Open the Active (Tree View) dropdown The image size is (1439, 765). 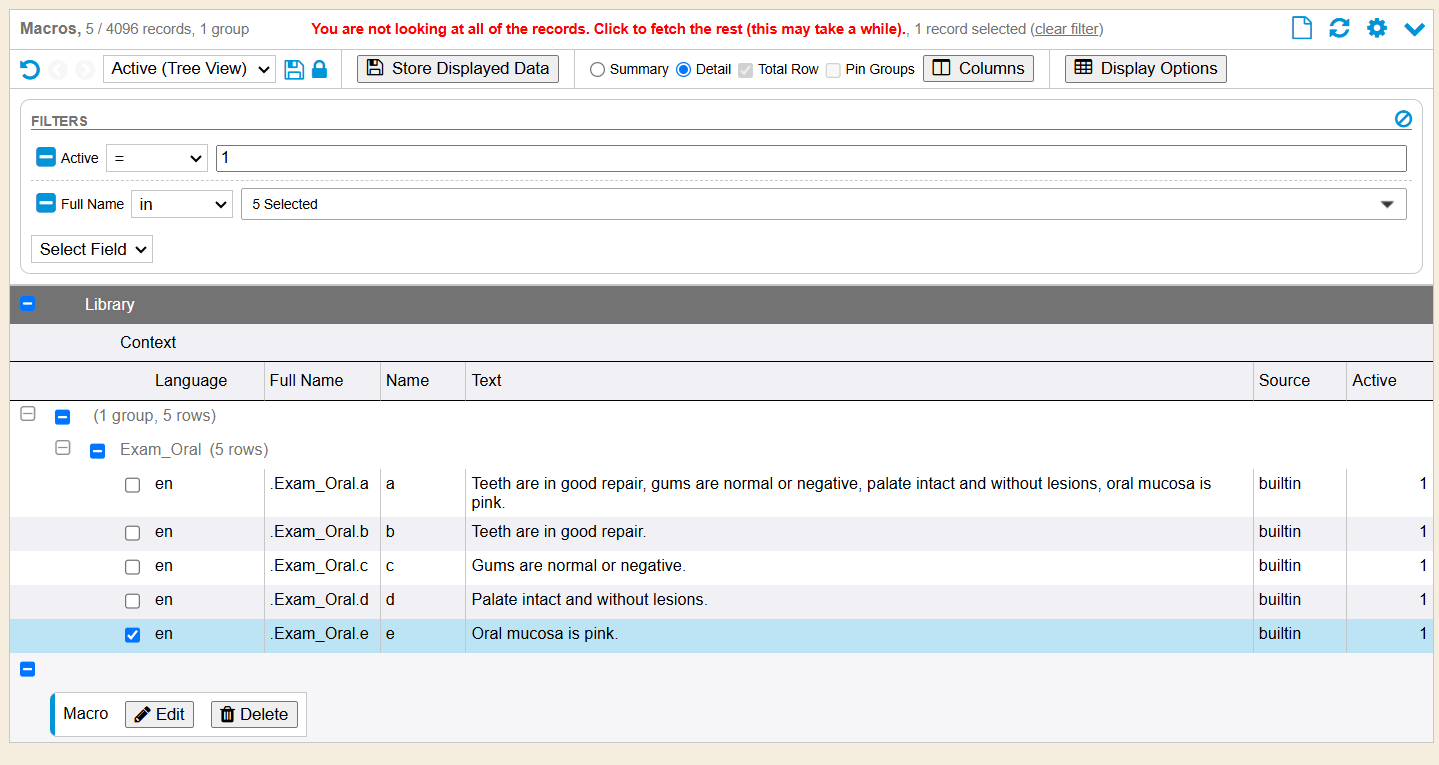coord(189,69)
